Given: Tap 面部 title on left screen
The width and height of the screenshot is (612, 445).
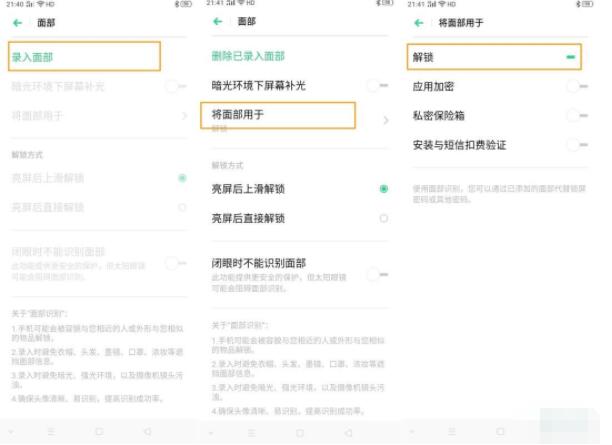Looking at the screenshot, I should click(46, 23).
